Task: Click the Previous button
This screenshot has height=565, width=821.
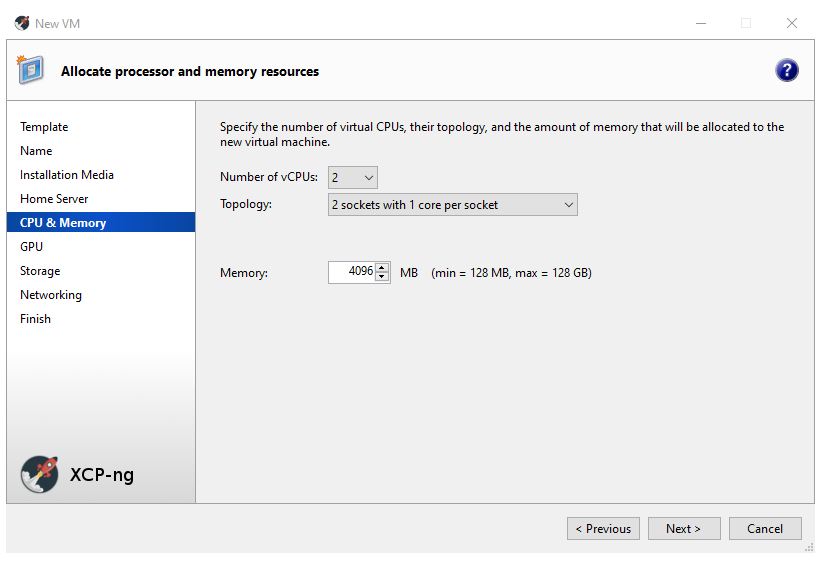Action: point(602,529)
